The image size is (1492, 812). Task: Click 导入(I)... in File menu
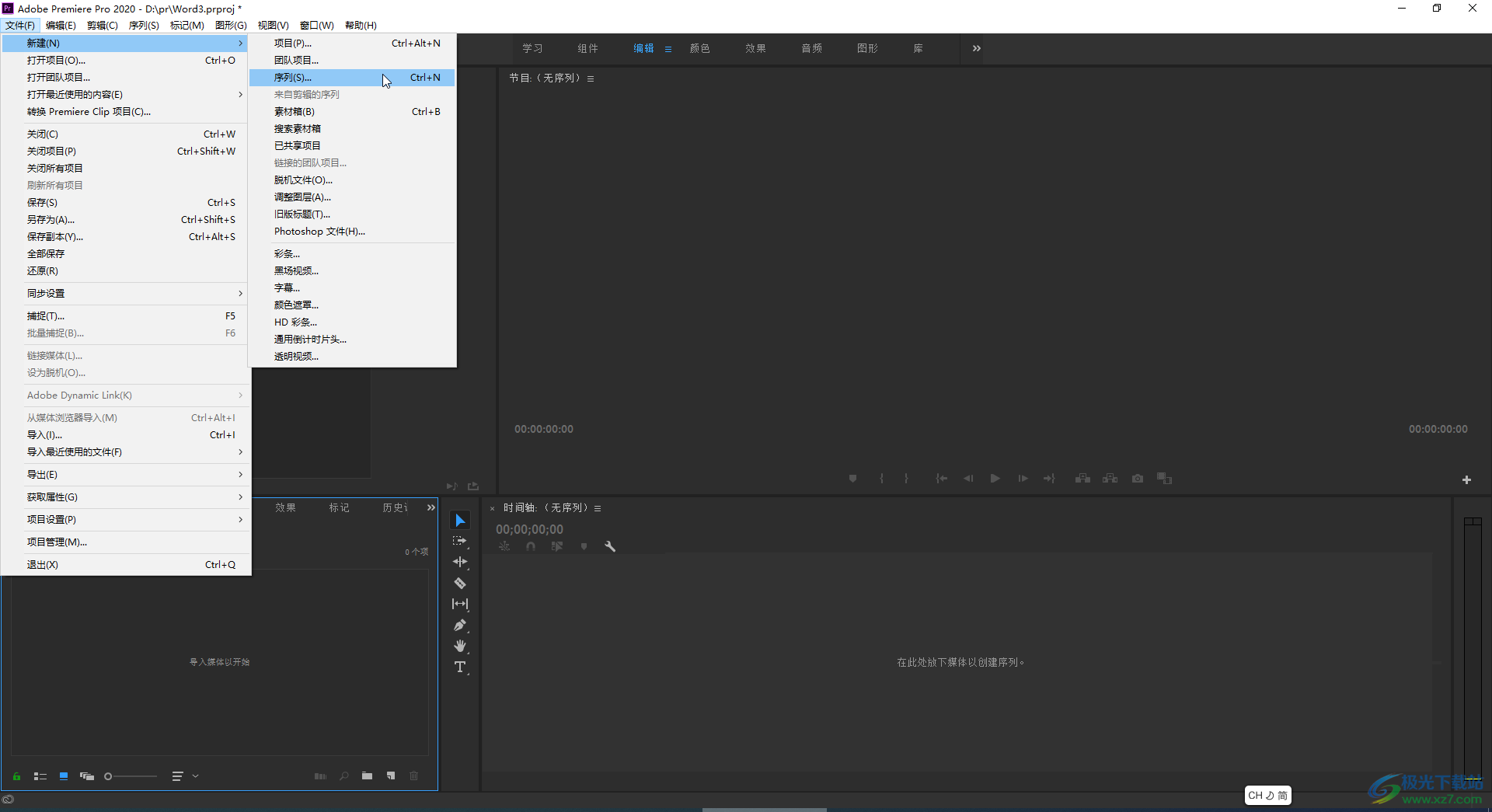coord(126,435)
